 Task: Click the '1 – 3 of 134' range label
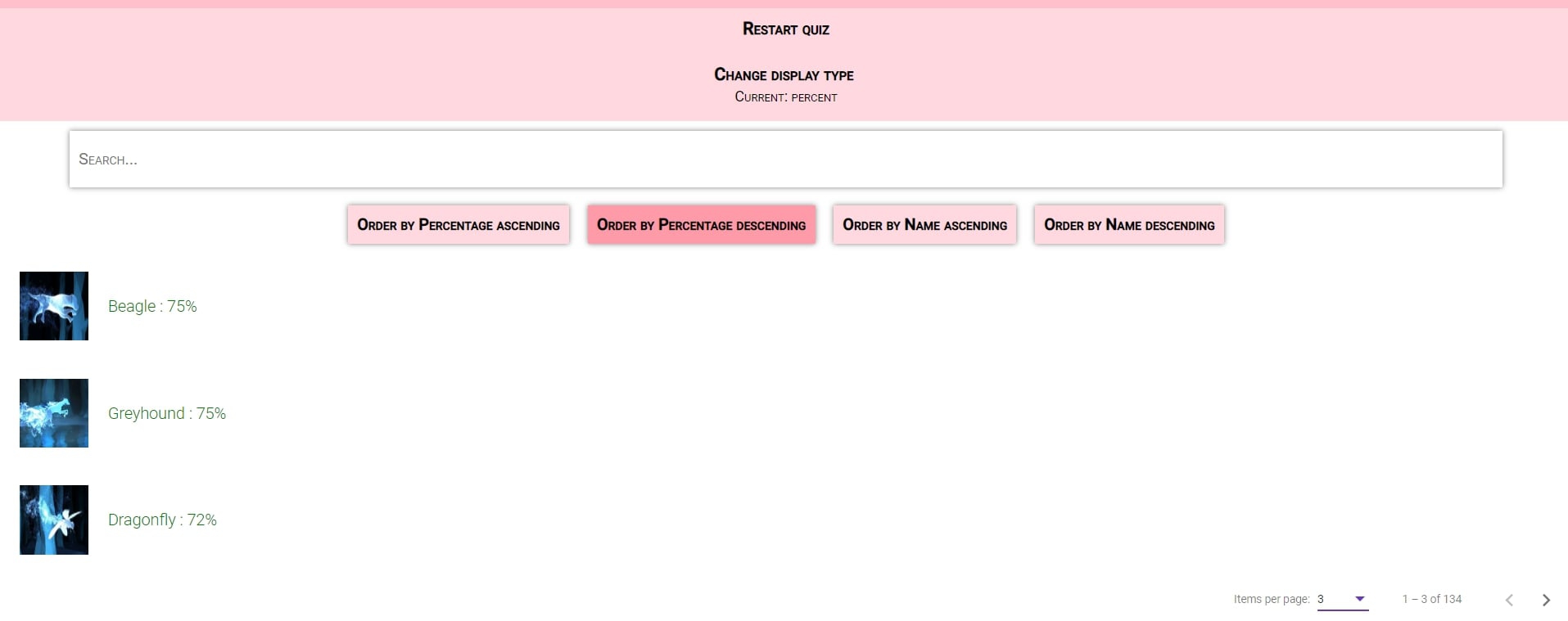(1432, 599)
